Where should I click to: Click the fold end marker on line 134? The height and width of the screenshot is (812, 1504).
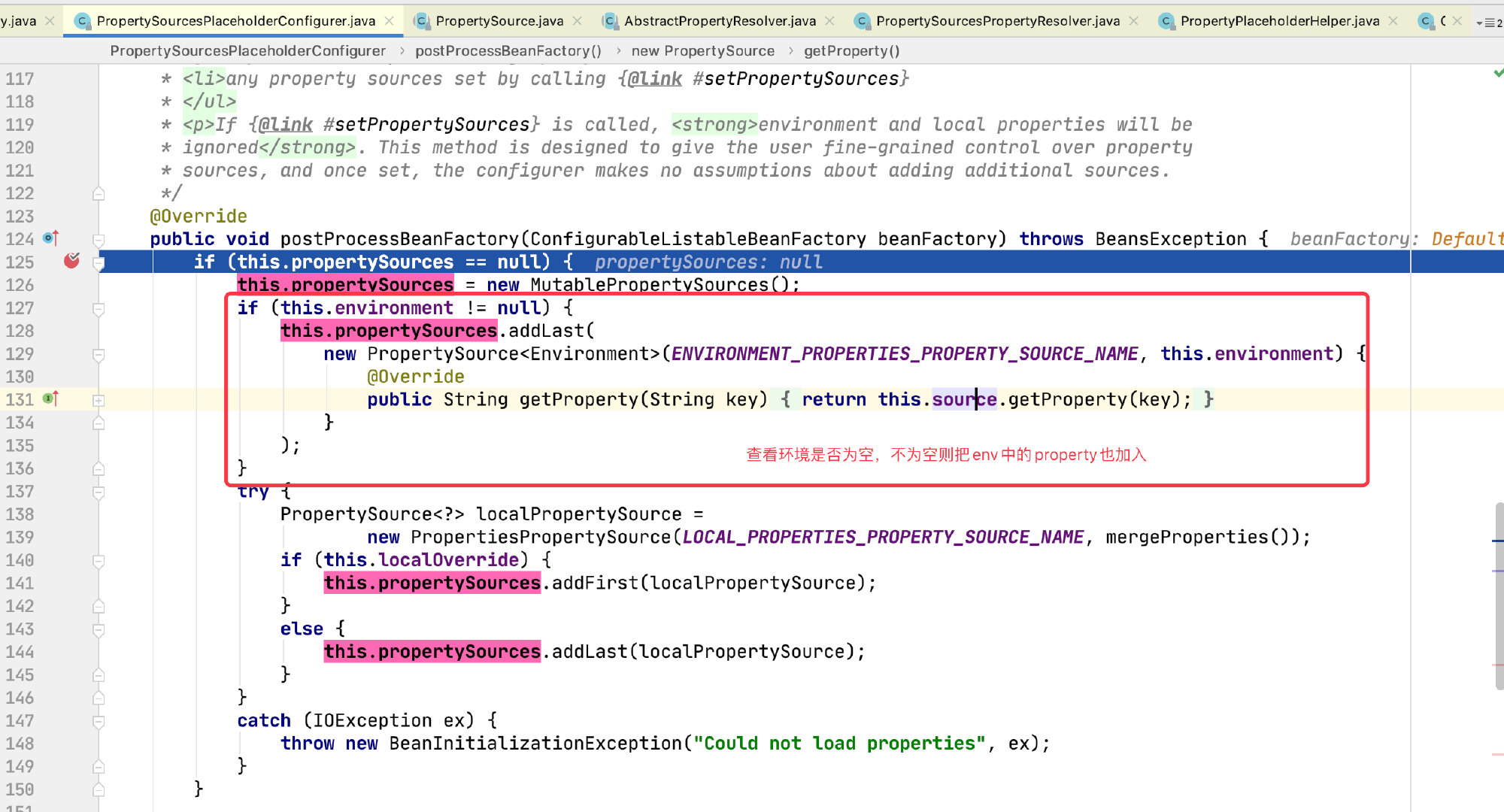coord(99,423)
